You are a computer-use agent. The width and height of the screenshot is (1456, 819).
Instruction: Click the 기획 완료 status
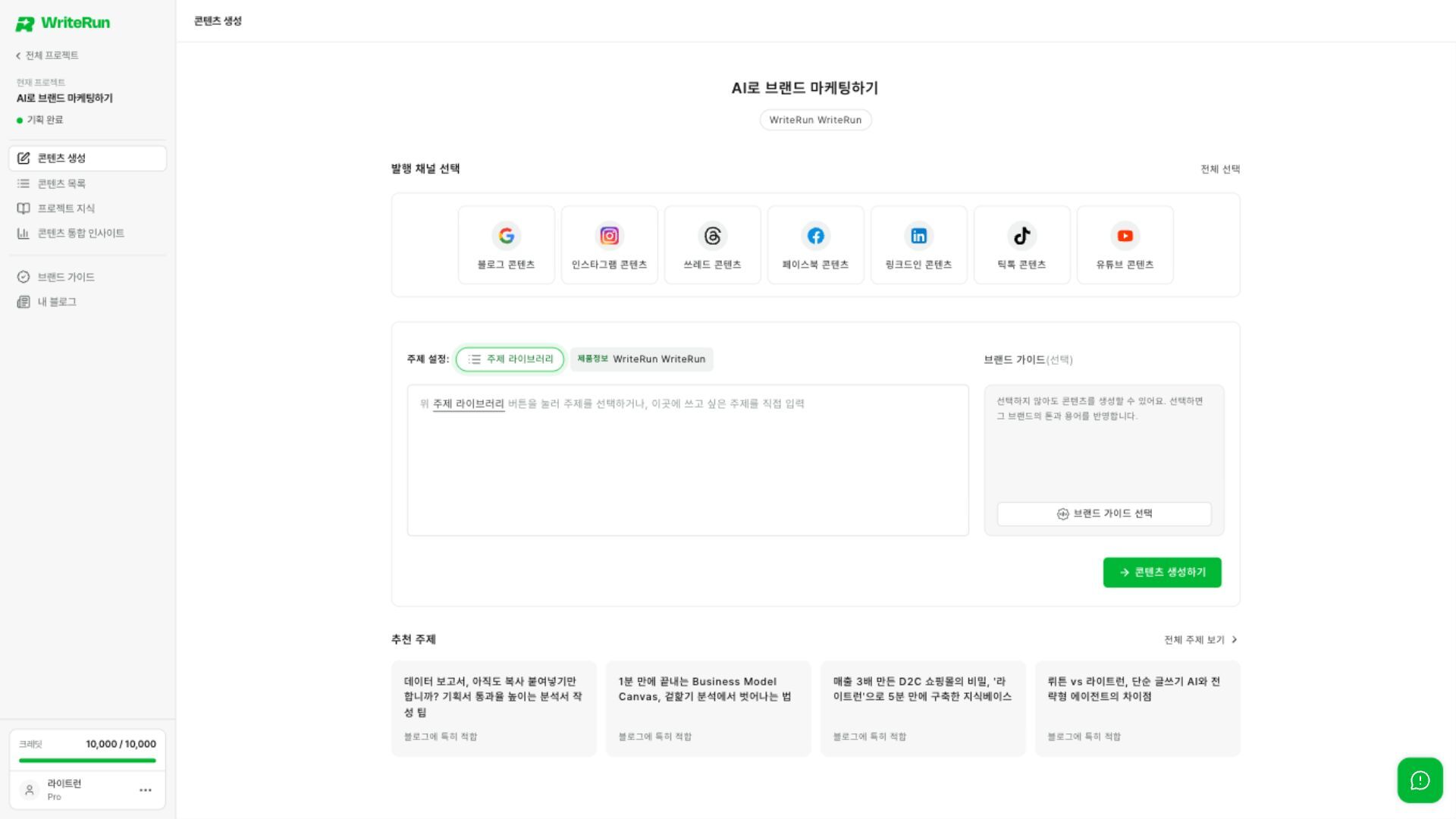(40, 120)
